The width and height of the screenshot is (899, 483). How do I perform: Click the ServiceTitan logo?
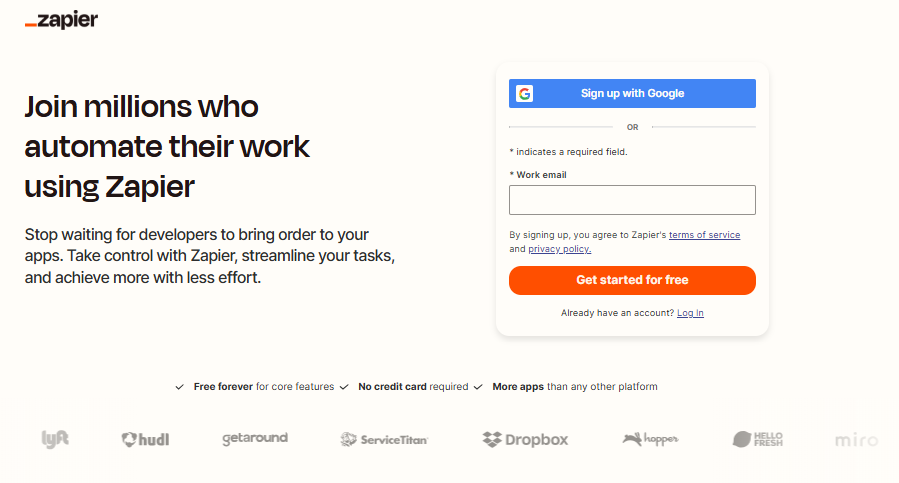384,439
